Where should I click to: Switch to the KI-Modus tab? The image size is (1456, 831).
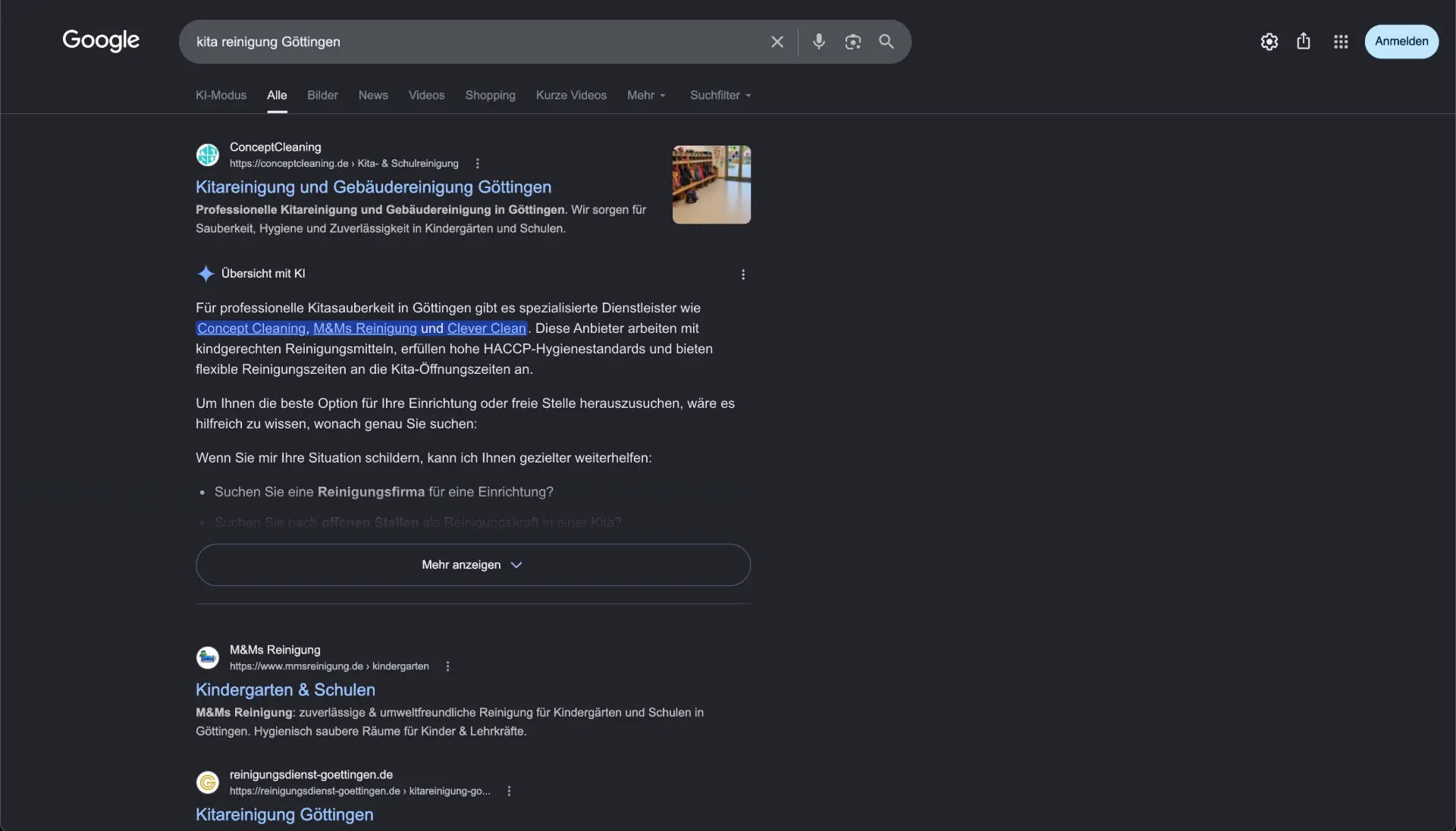(x=221, y=96)
